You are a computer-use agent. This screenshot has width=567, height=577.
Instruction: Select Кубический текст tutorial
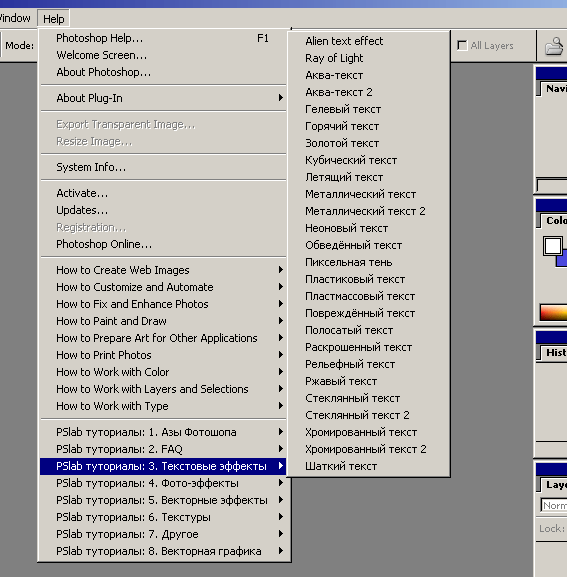click(x=369, y=160)
